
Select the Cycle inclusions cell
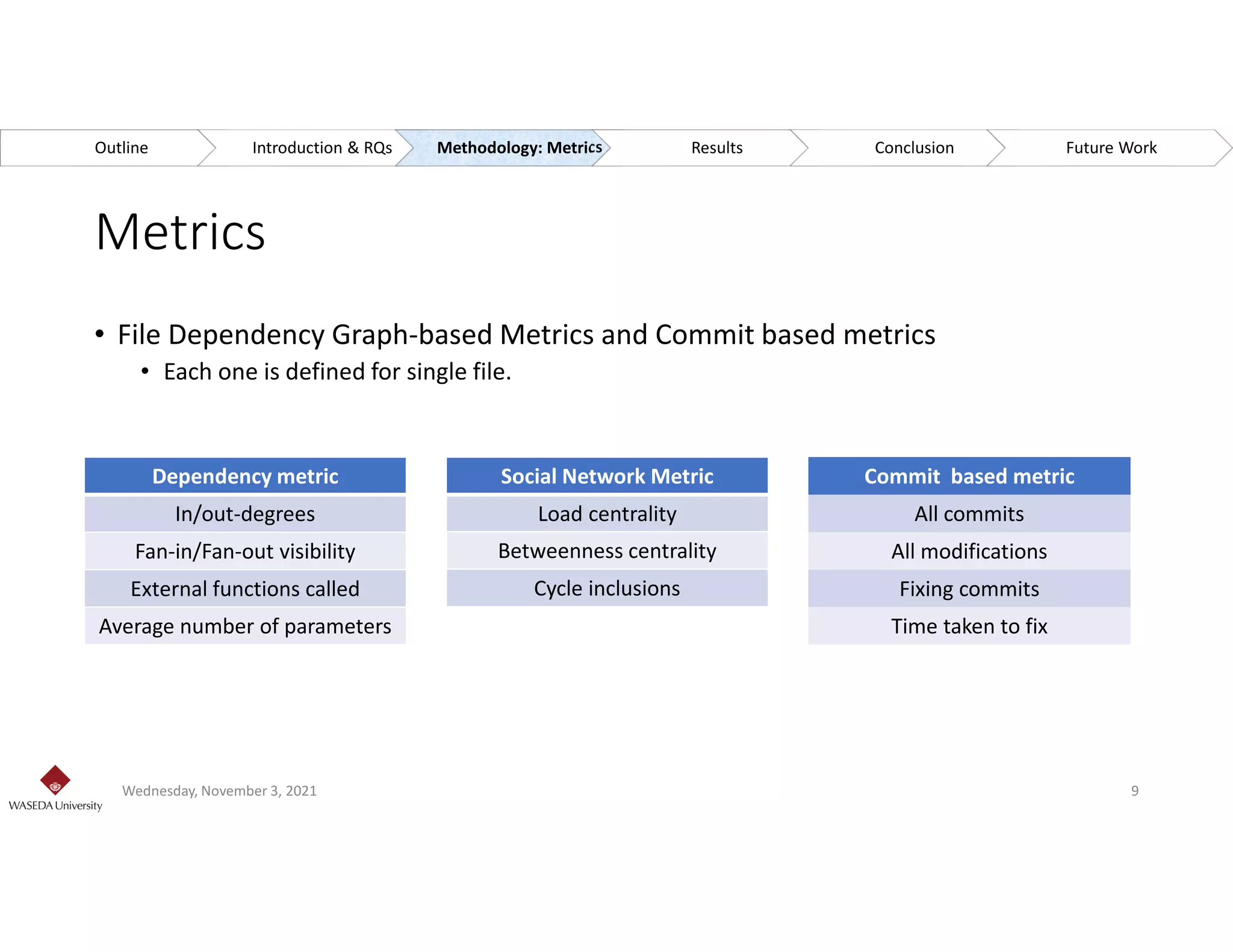point(607,588)
